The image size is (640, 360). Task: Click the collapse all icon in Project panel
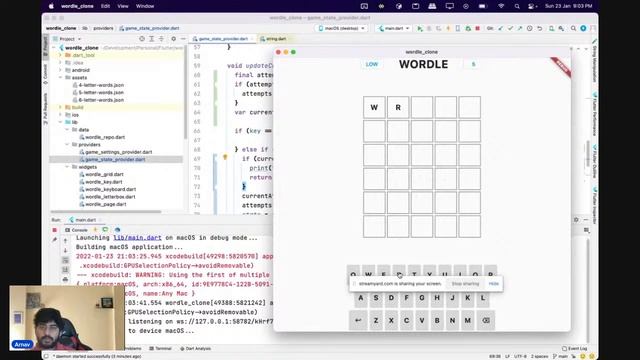click(x=161, y=39)
